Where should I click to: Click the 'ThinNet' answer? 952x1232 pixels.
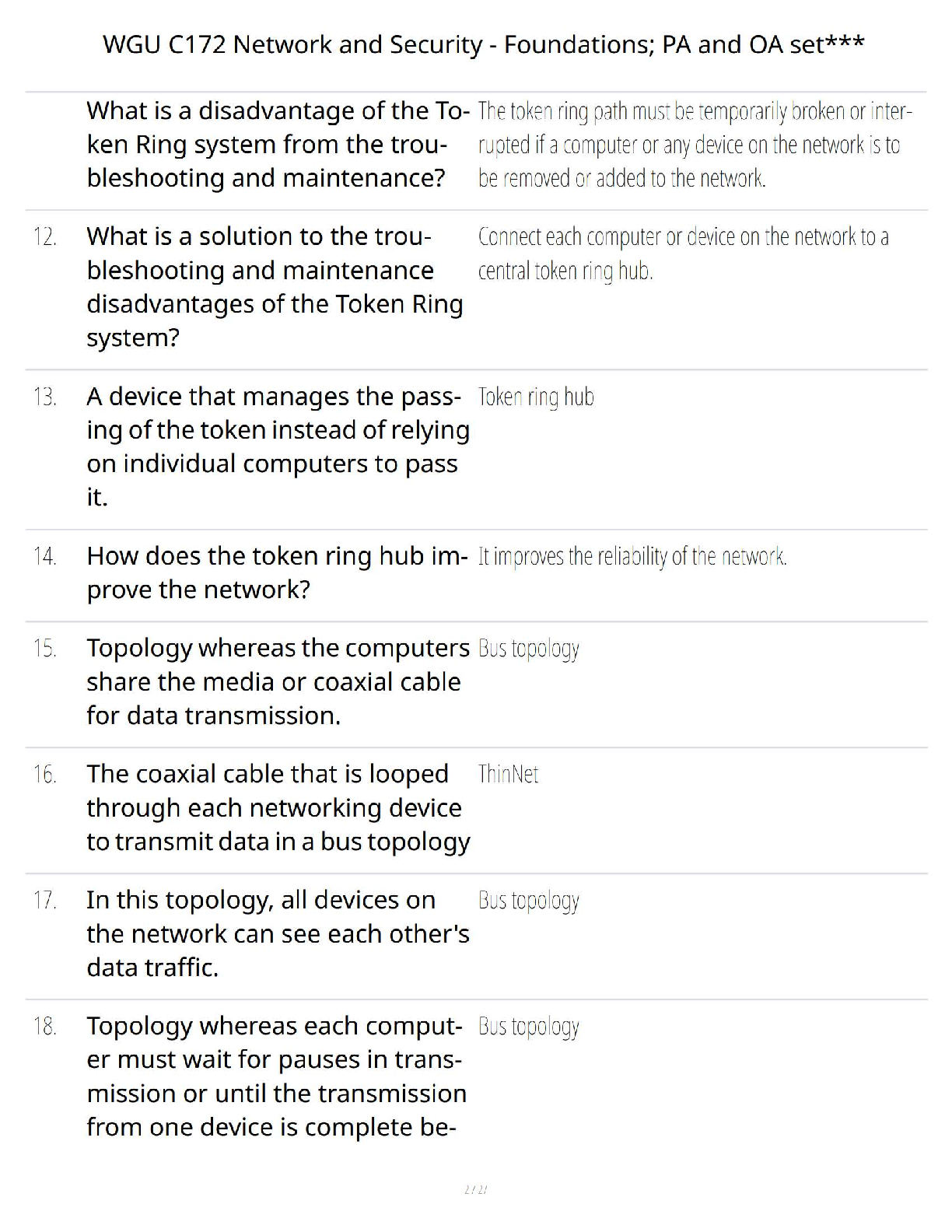[508, 775]
